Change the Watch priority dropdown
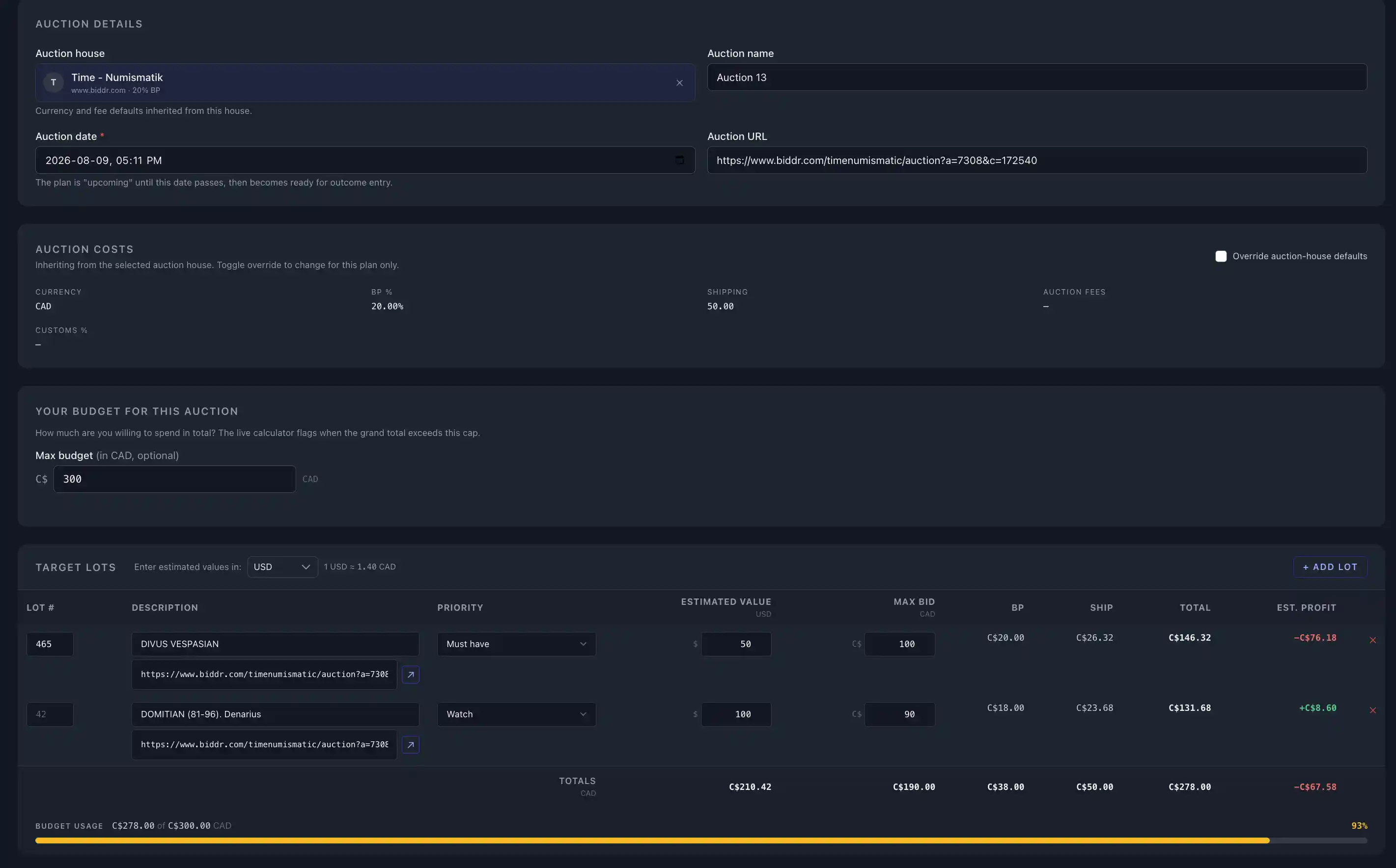Image resolution: width=1396 pixels, height=868 pixels. (x=516, y=714)
